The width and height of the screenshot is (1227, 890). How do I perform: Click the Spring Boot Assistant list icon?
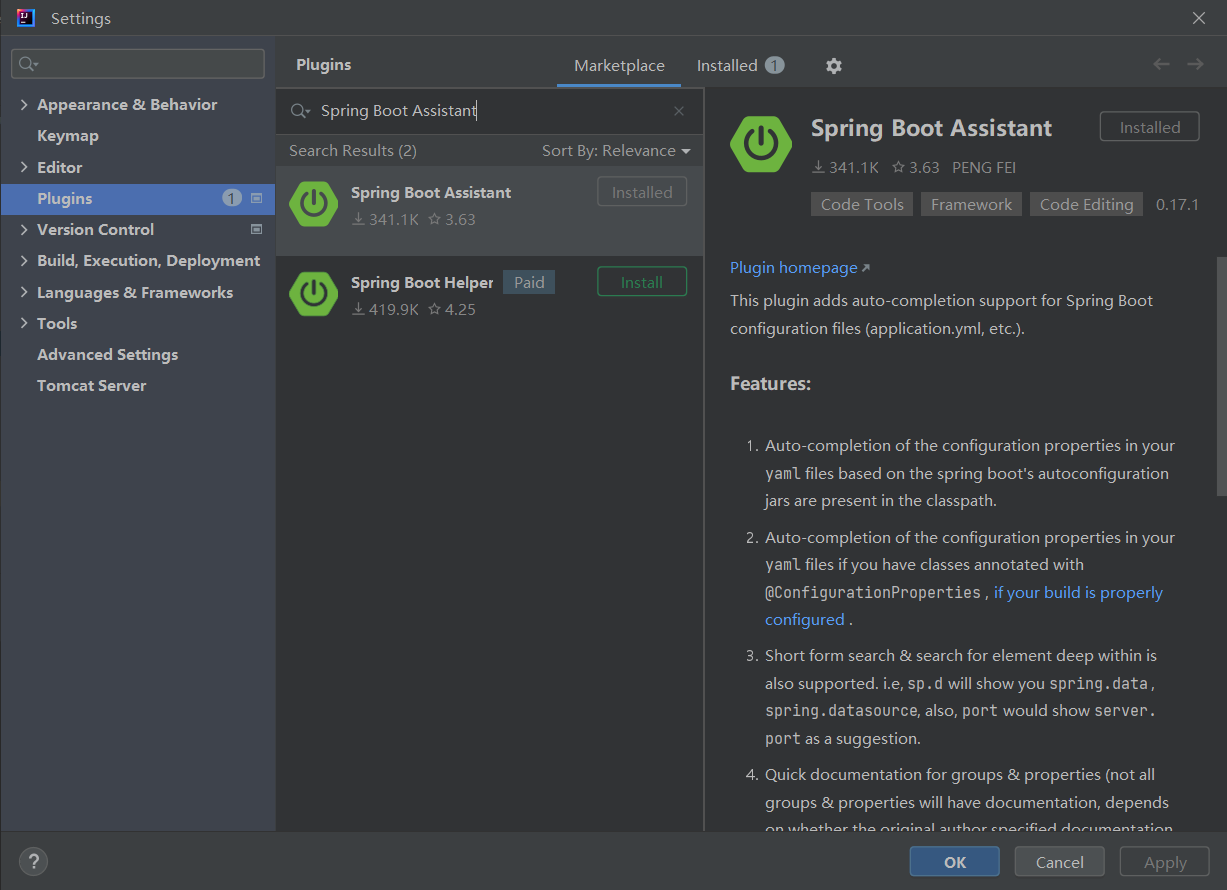click(x=313, y=203)
